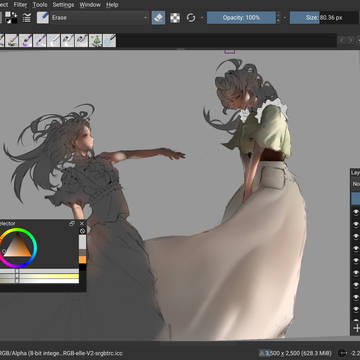
Task: Open the brush preset chooser icon
Action: 43,17
